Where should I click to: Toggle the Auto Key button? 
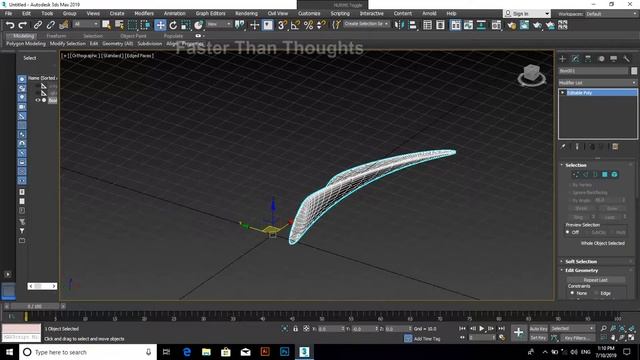pos(538,329)
